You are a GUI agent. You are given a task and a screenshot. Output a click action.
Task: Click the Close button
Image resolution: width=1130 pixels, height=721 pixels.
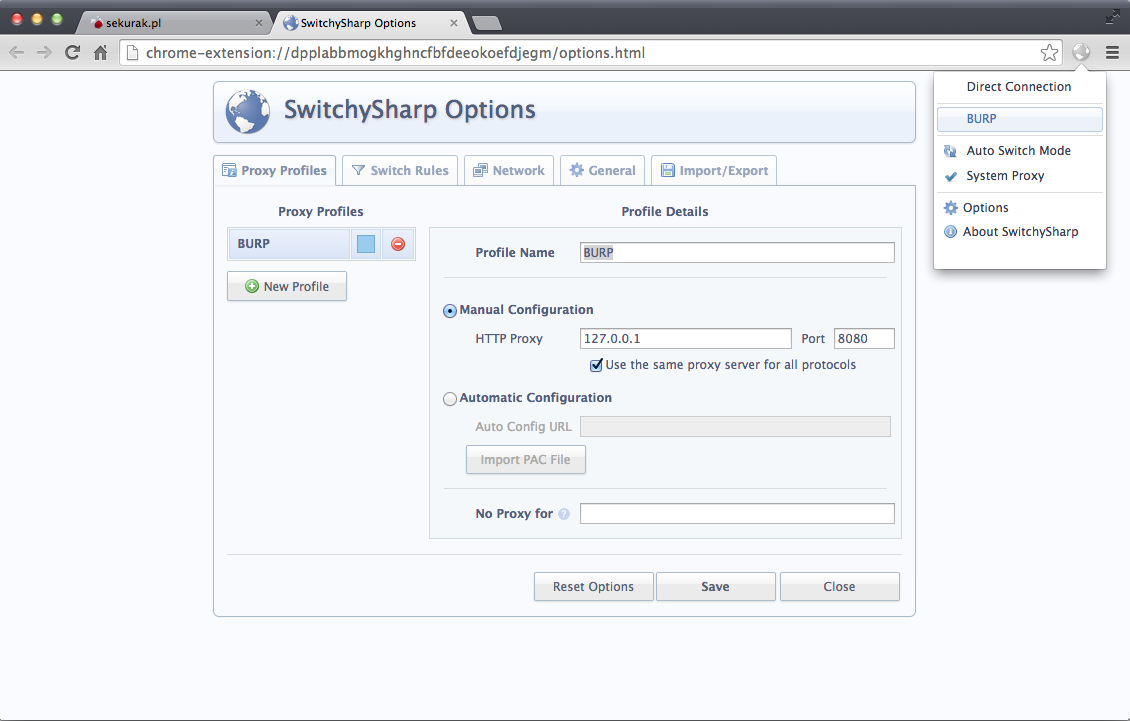point(840,587)
